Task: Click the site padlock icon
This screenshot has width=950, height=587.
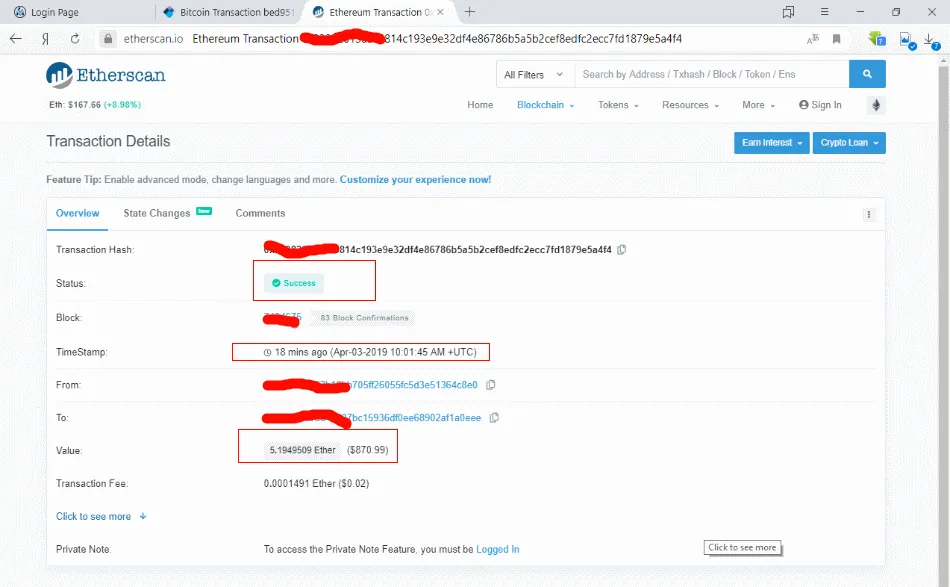Action: click(x=108, y=39)
